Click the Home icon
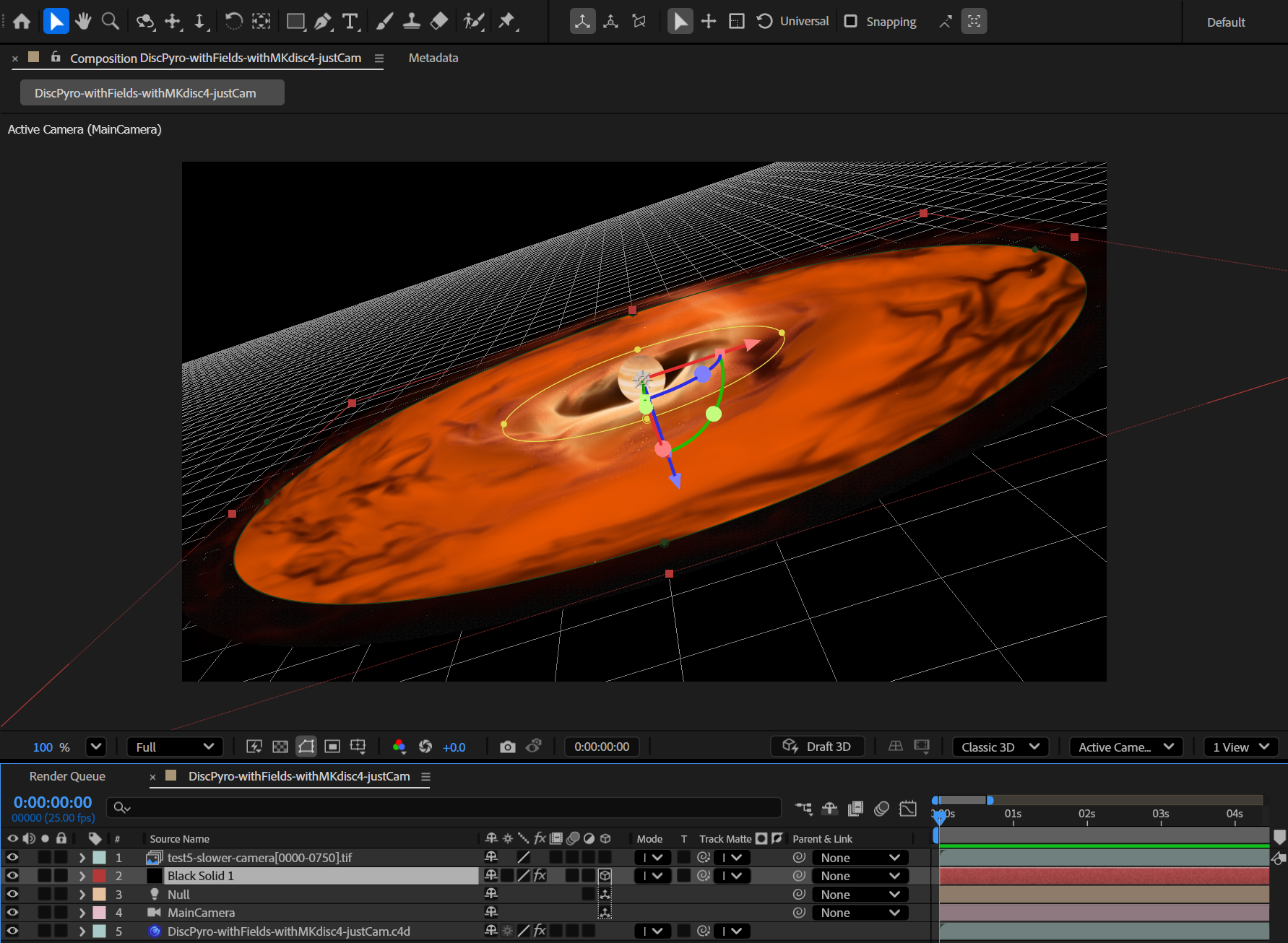 (x=22, y=21)
